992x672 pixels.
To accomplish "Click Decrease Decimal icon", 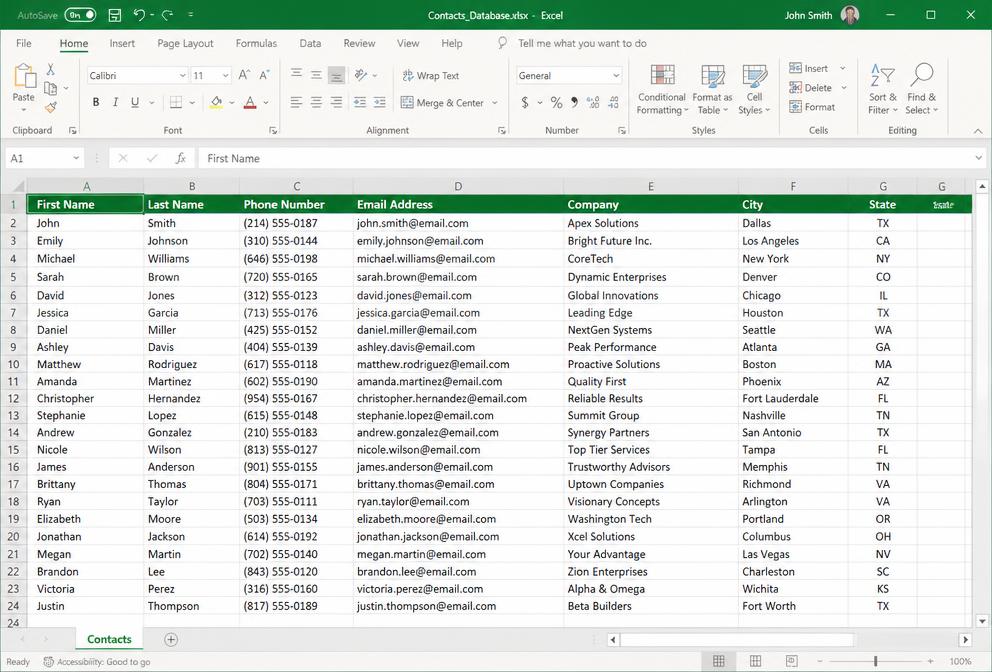I will (x=613, y=102).
